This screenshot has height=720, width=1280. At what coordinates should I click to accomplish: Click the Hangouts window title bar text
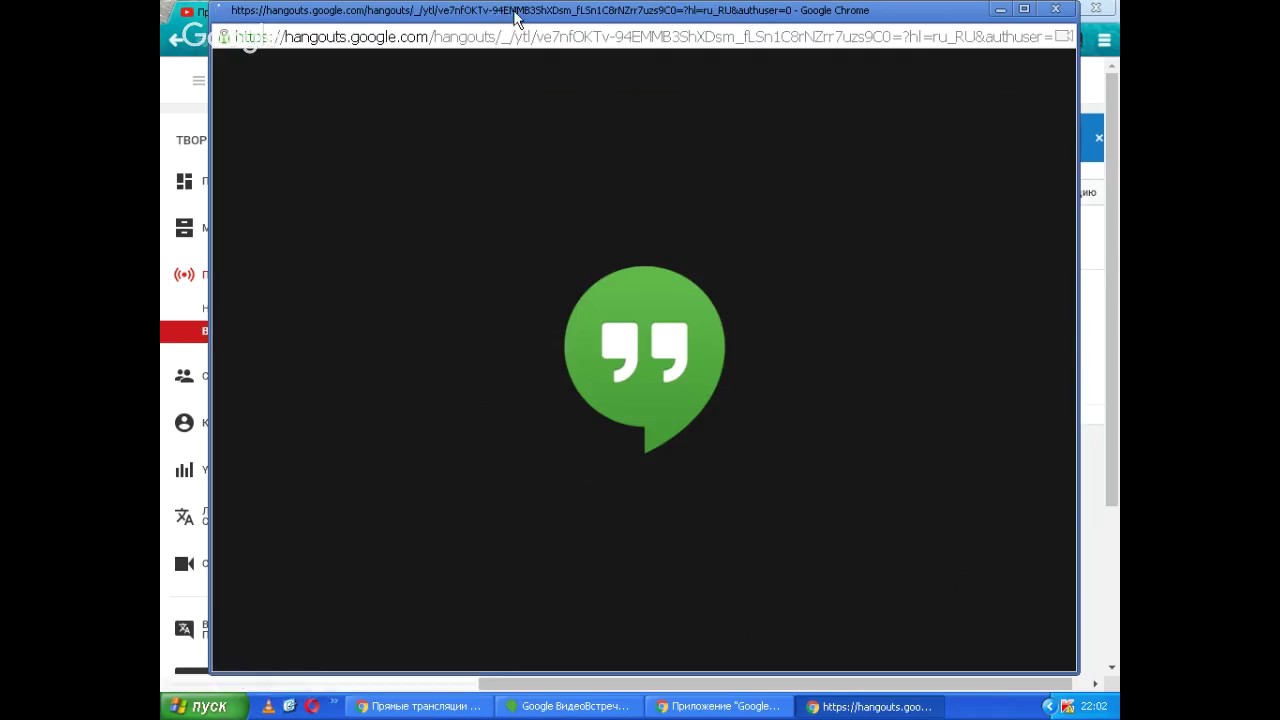[550, 10]
